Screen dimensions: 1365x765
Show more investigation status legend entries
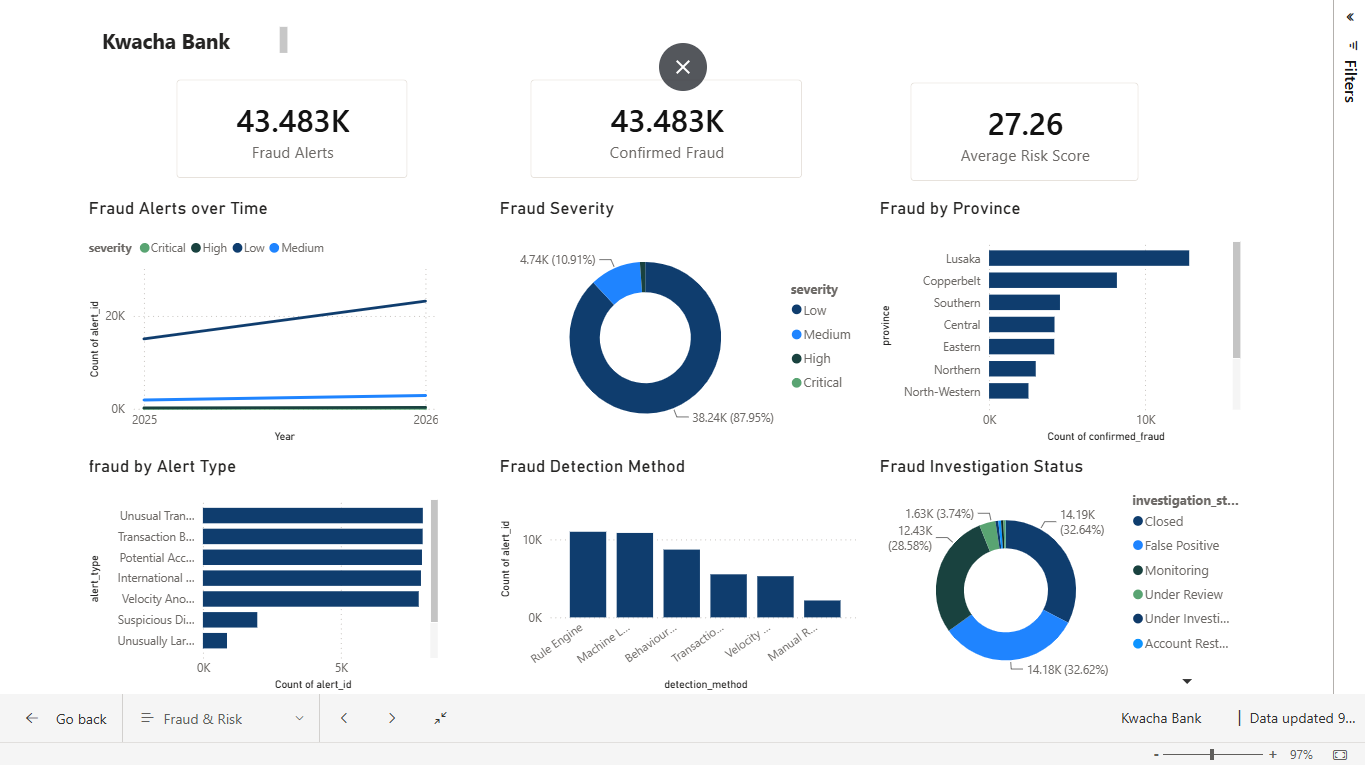tap(1187, 682)
